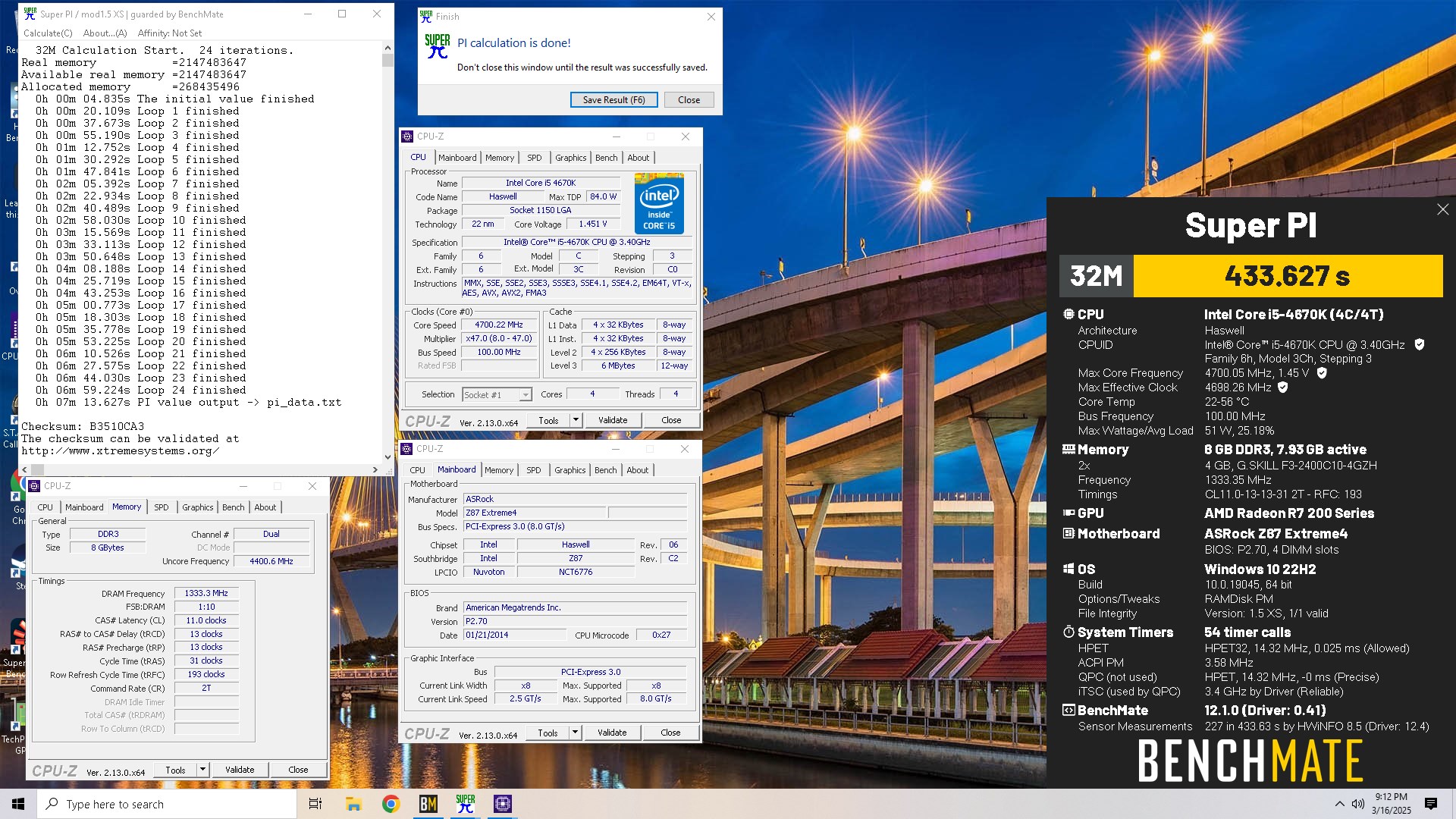Click Model Z87 Extreme4 field
This screenshot has height=819, width=1456.
click(535, 513)
